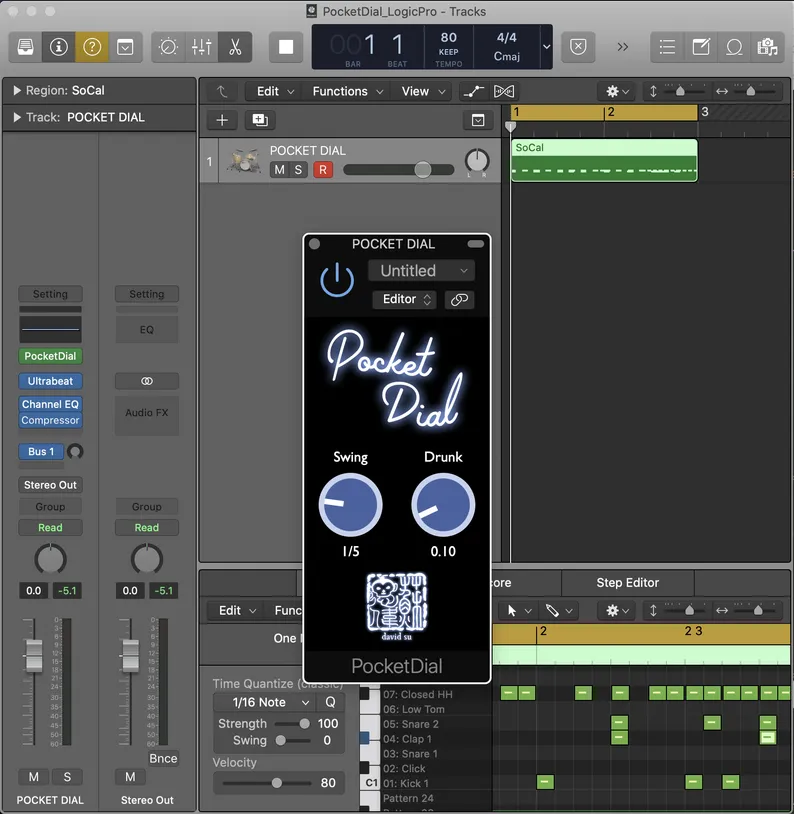Click the duplicate track button
Viewport: 794px width, 814px height.
260,120
